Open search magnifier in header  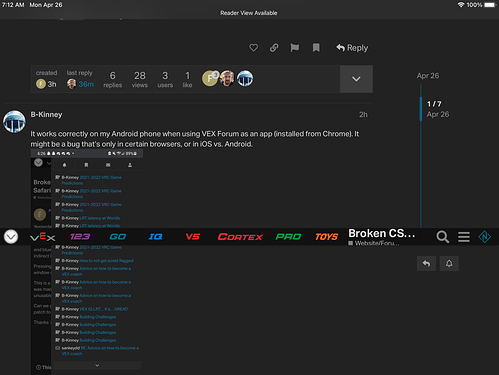pos(443,237)
